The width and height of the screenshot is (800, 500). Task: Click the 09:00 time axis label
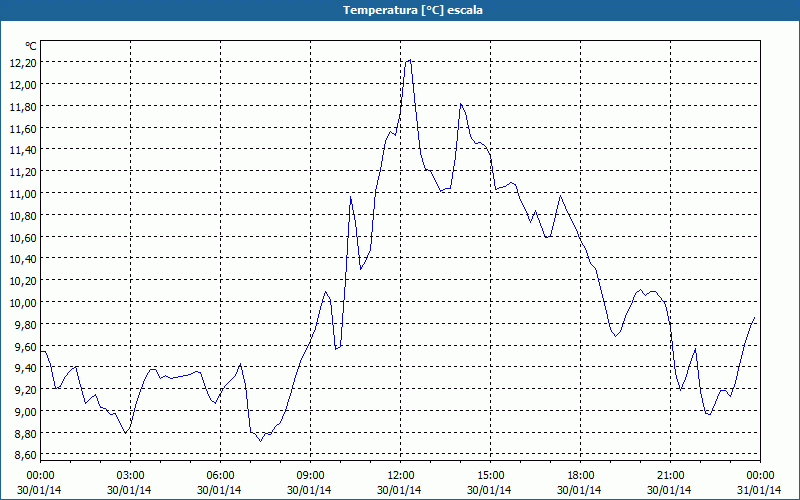click(311, 476)
